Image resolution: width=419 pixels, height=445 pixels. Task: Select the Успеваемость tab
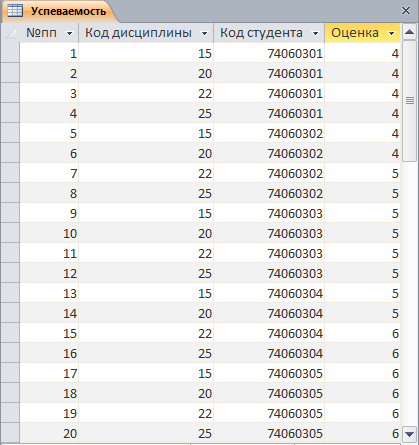[x=60, y=11]
